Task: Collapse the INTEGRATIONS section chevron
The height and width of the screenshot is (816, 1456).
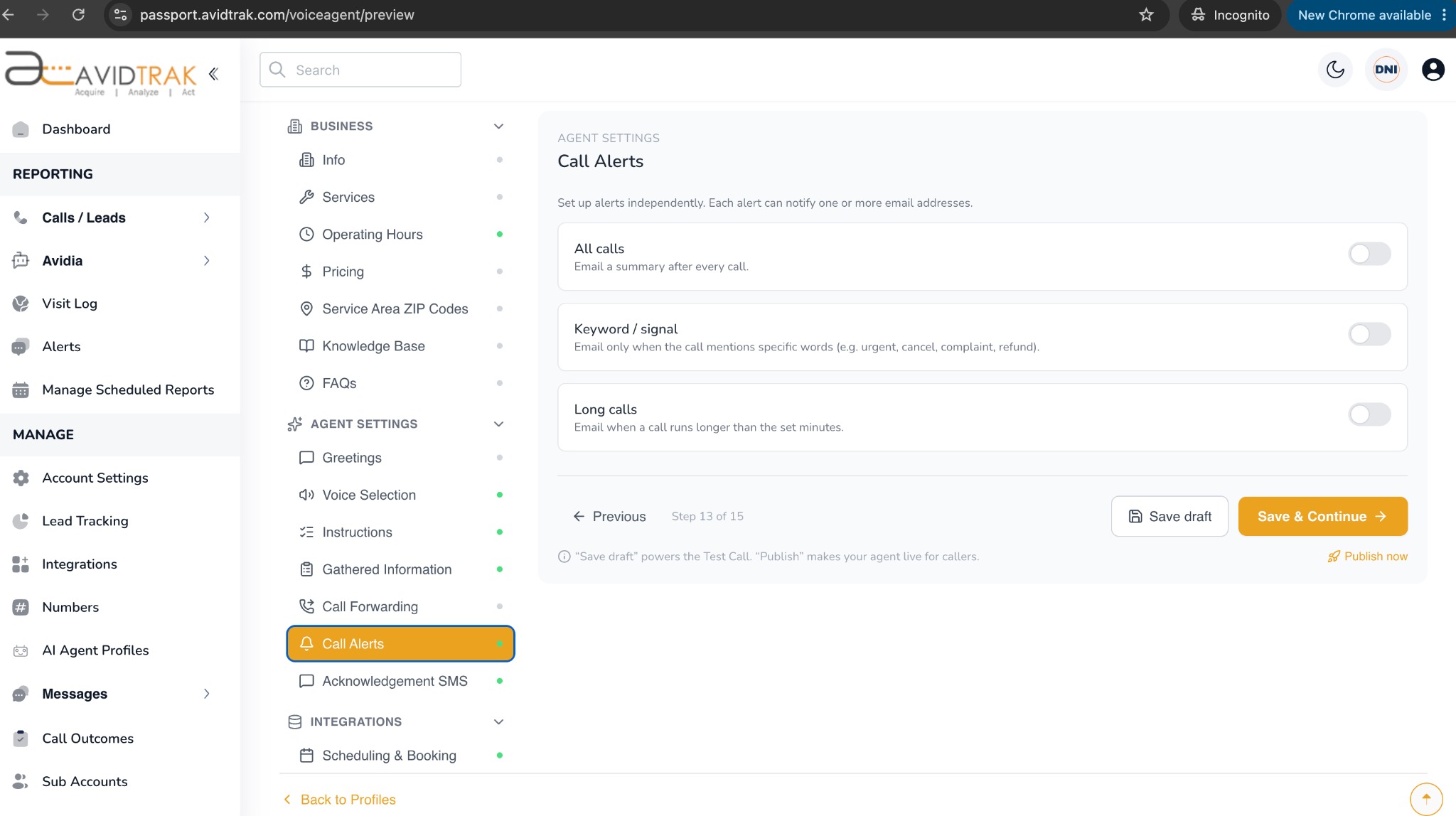Action: [498, 721]
